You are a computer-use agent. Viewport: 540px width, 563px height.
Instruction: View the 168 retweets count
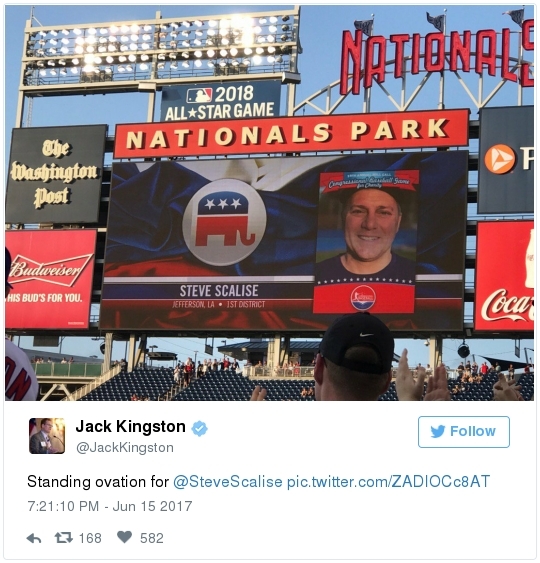pyautogui.click(x=90, y=538)
